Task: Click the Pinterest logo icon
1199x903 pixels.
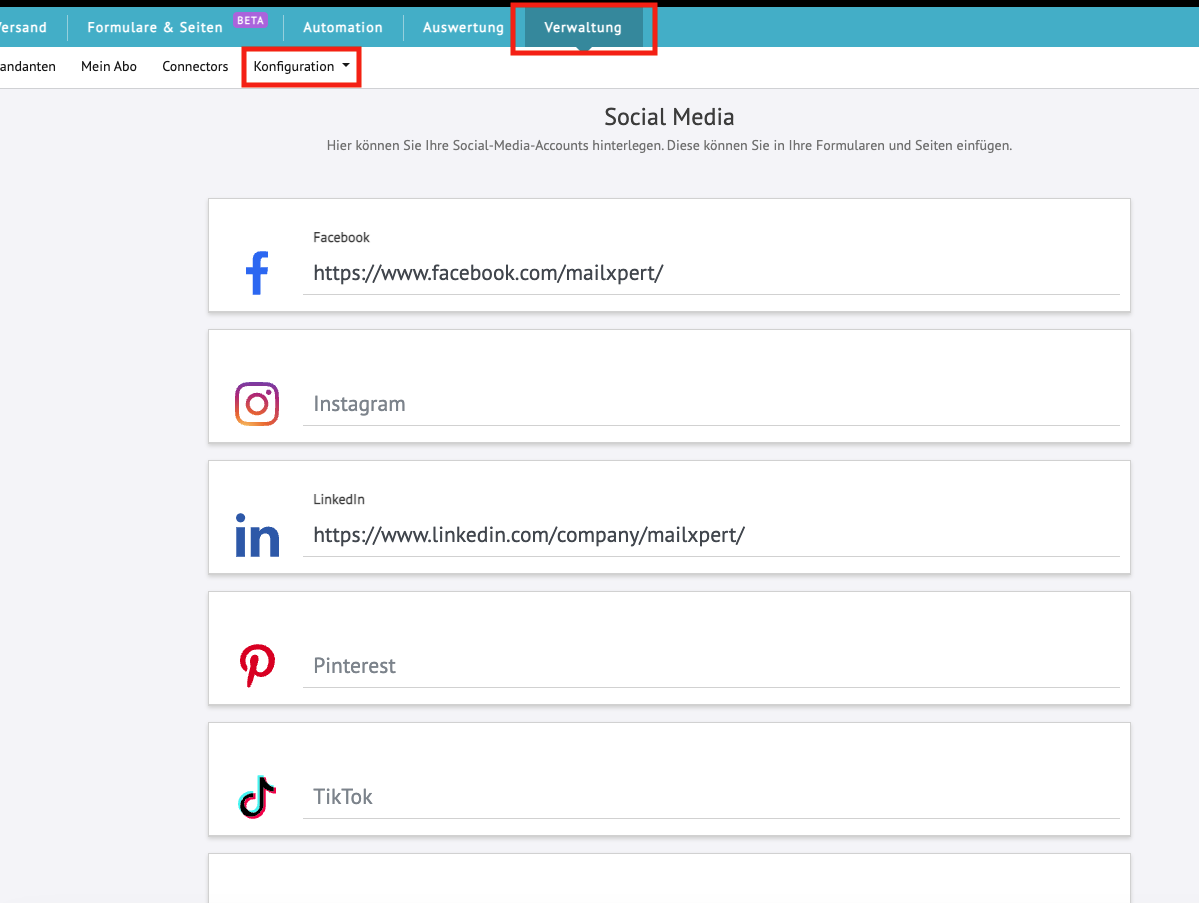Action: (257, 666)
